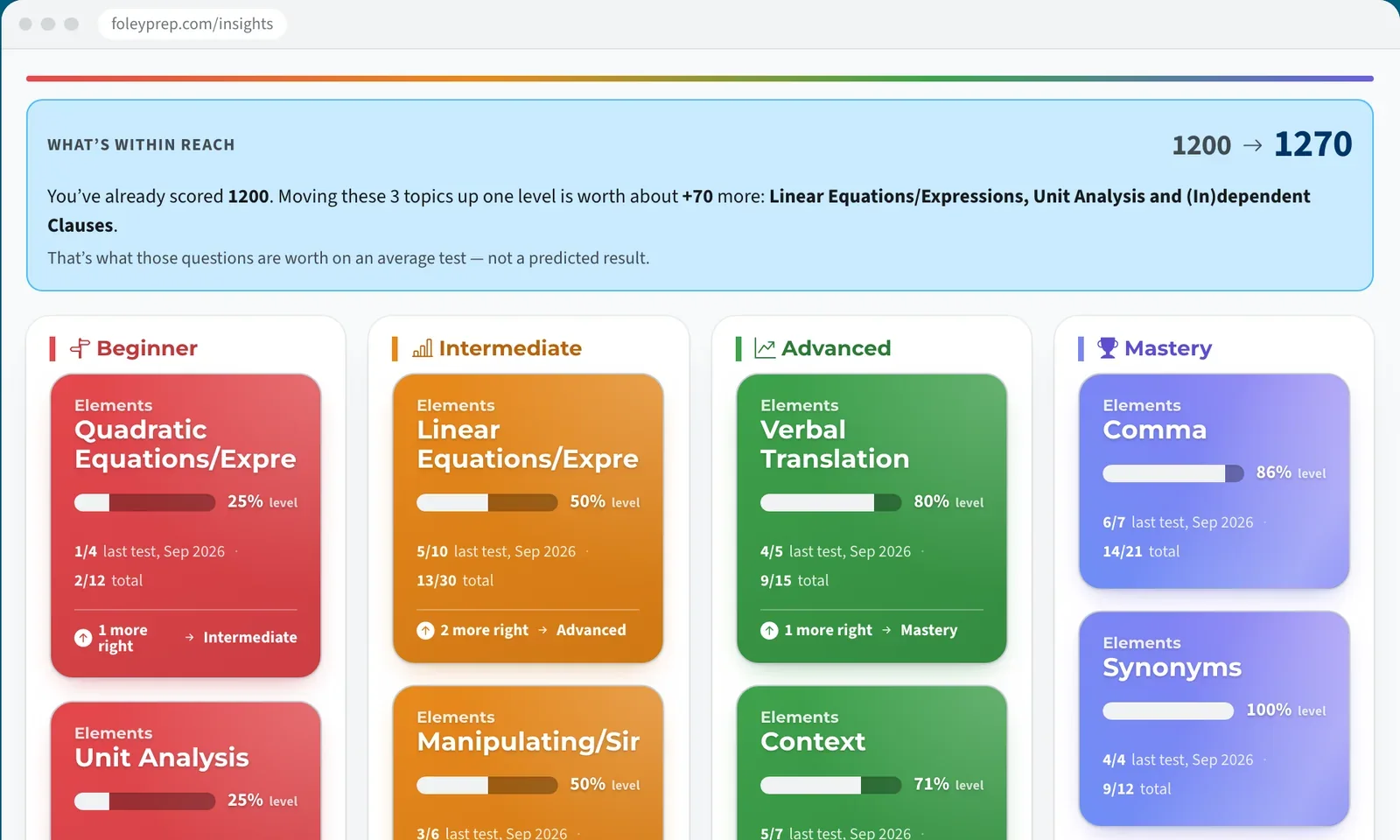Select the Intermediate column heading
The width and height of the screenshot is (1400, 840).
click(x=510, y=348)
